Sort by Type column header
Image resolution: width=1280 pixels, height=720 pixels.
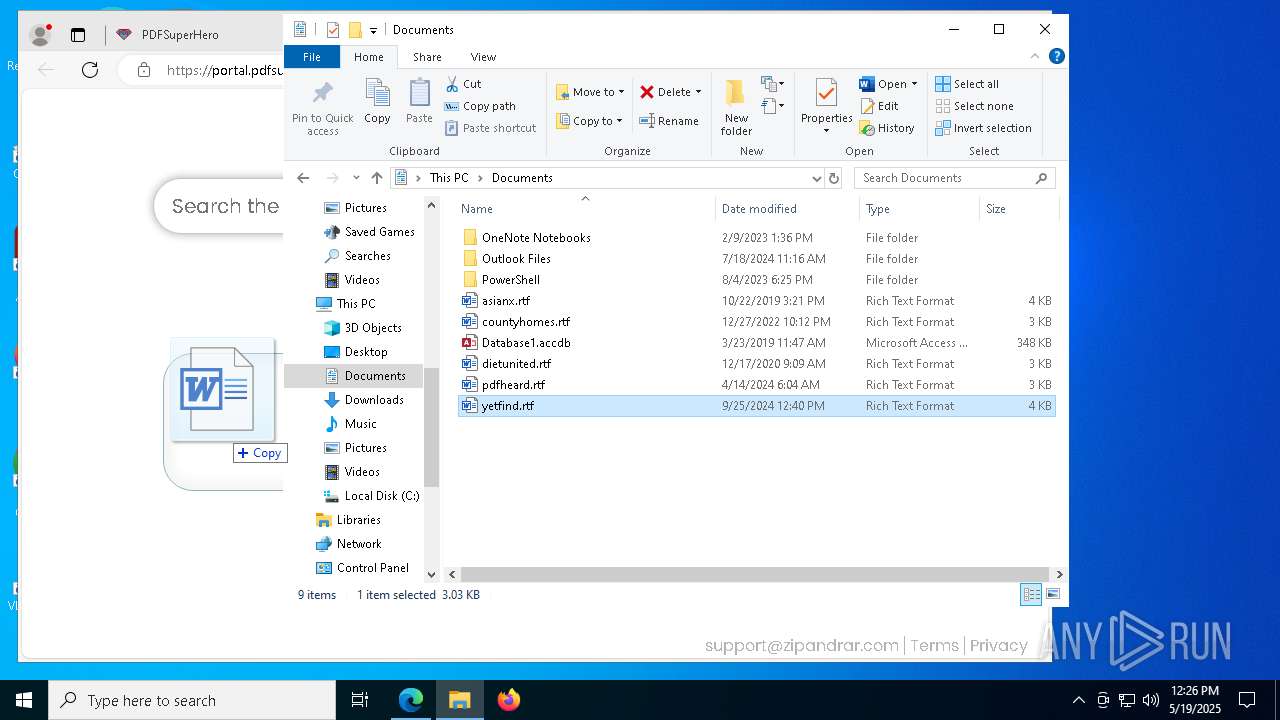click(919, 209)
